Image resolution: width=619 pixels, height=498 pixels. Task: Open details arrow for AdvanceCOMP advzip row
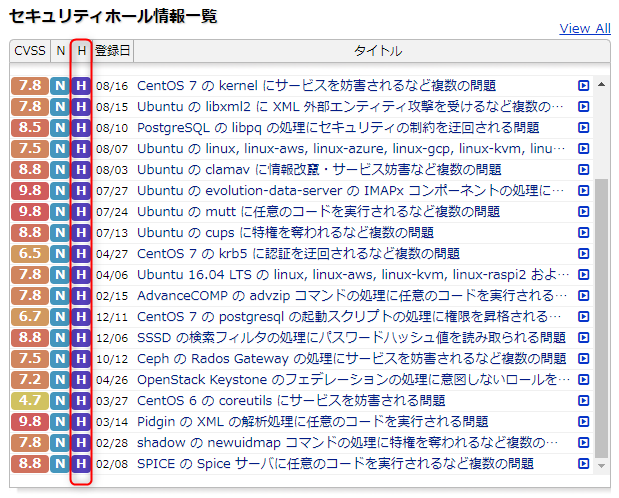click(x=583, y=296)
